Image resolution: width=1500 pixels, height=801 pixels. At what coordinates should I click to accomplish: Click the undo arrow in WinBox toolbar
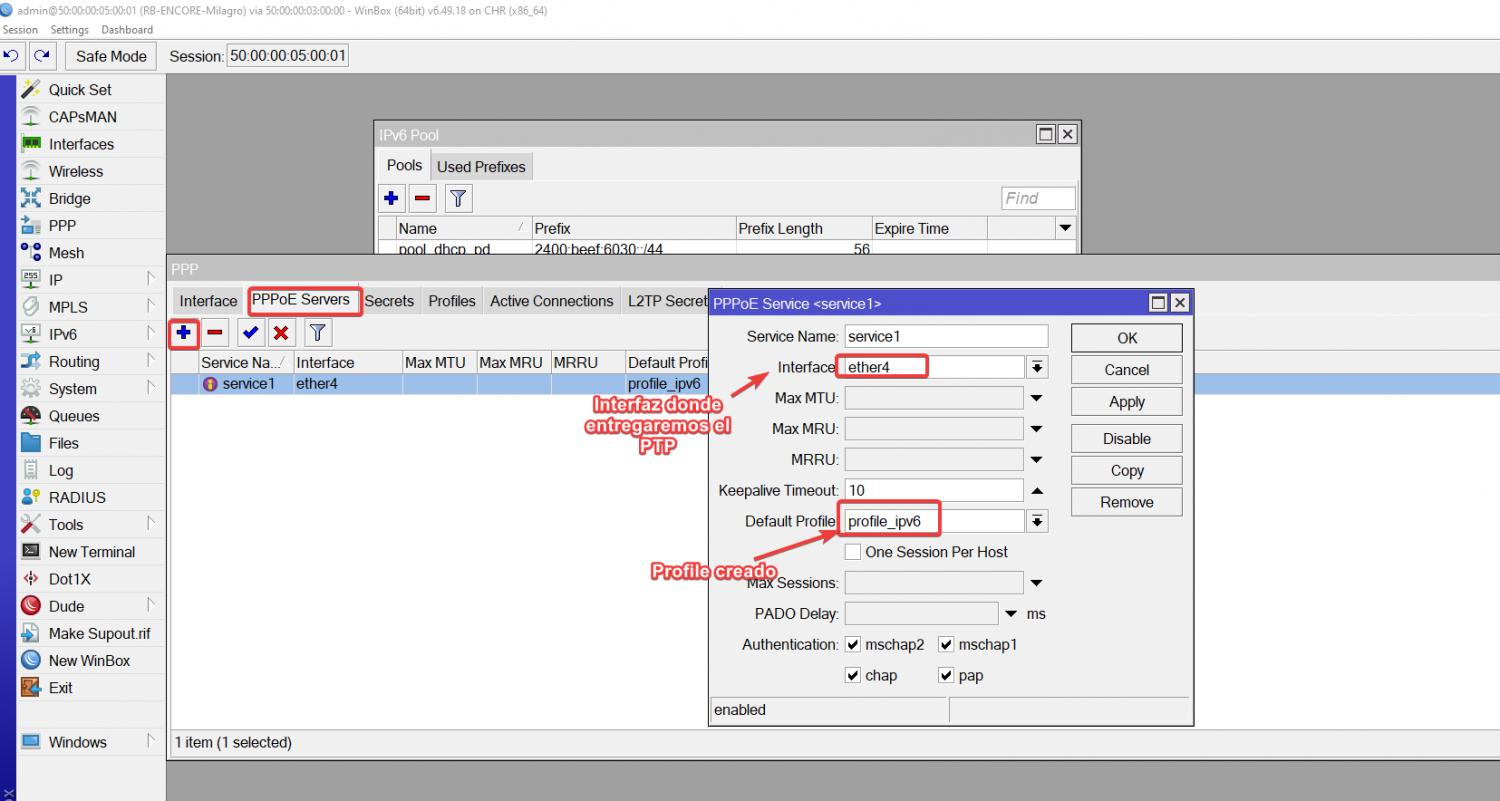(12, 56)
